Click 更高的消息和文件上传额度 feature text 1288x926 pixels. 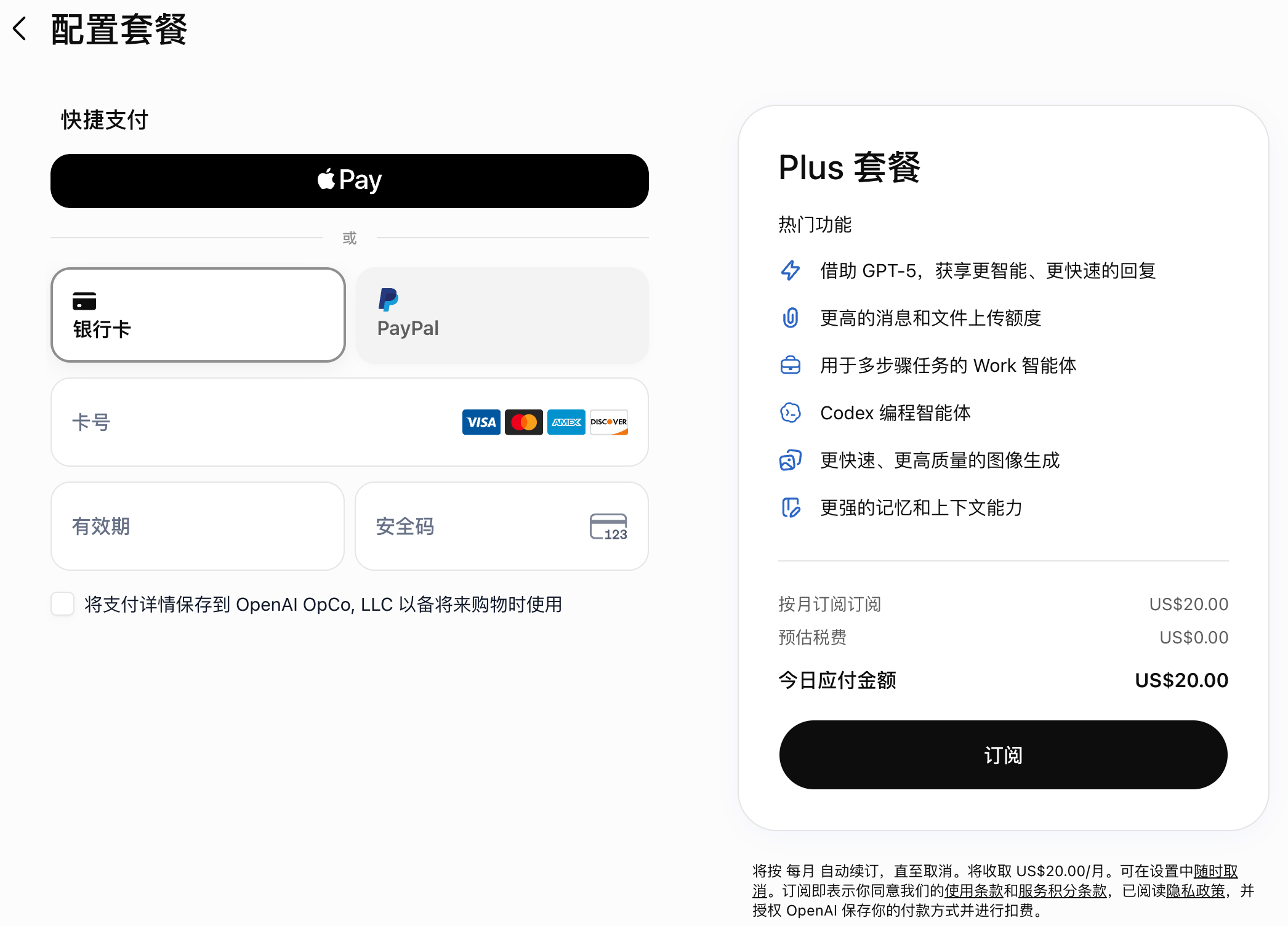(x=931, y=318)
